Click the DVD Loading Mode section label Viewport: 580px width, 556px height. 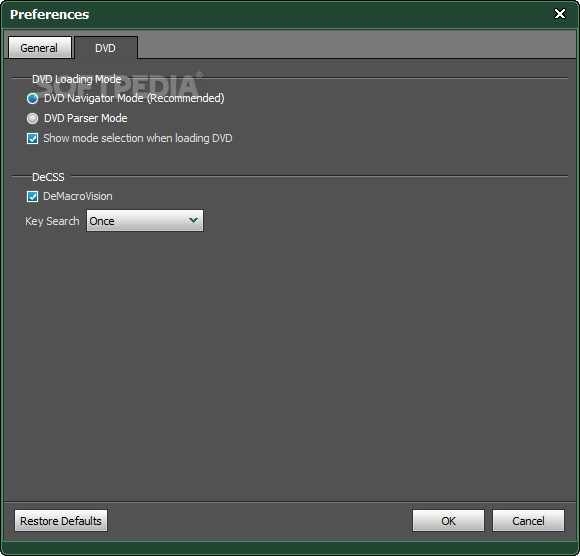[77, 79]
